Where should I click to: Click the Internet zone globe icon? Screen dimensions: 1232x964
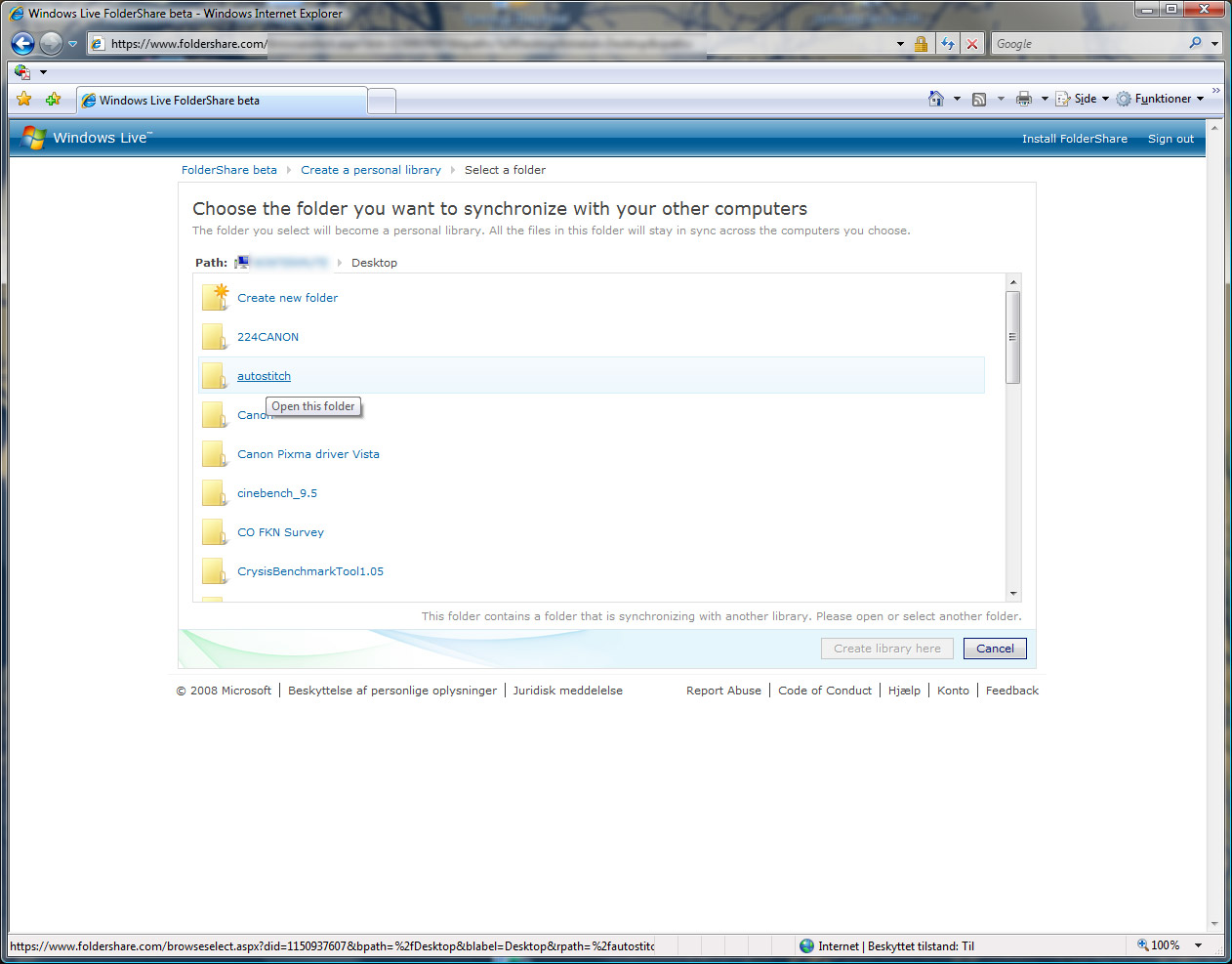pos(806,945)
